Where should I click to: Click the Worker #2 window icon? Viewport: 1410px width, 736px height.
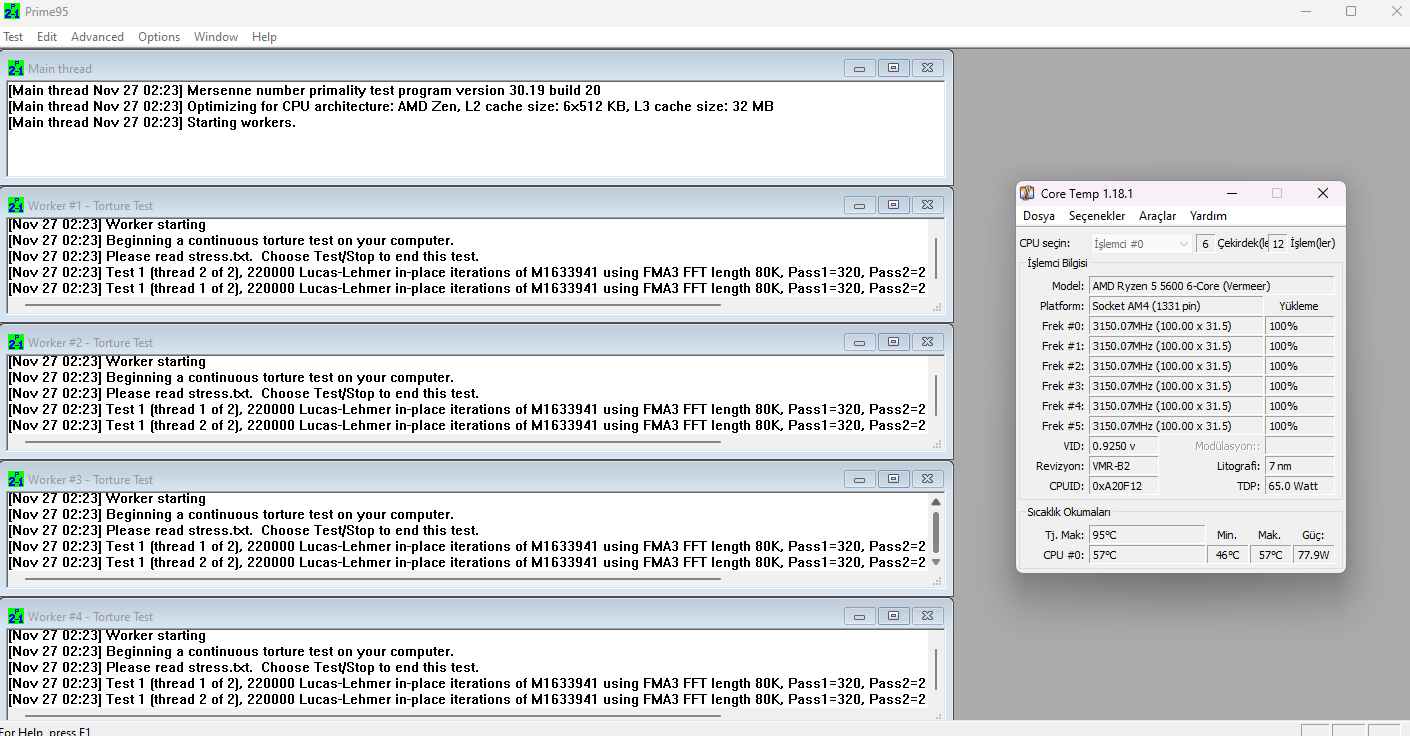click(16, 342)
